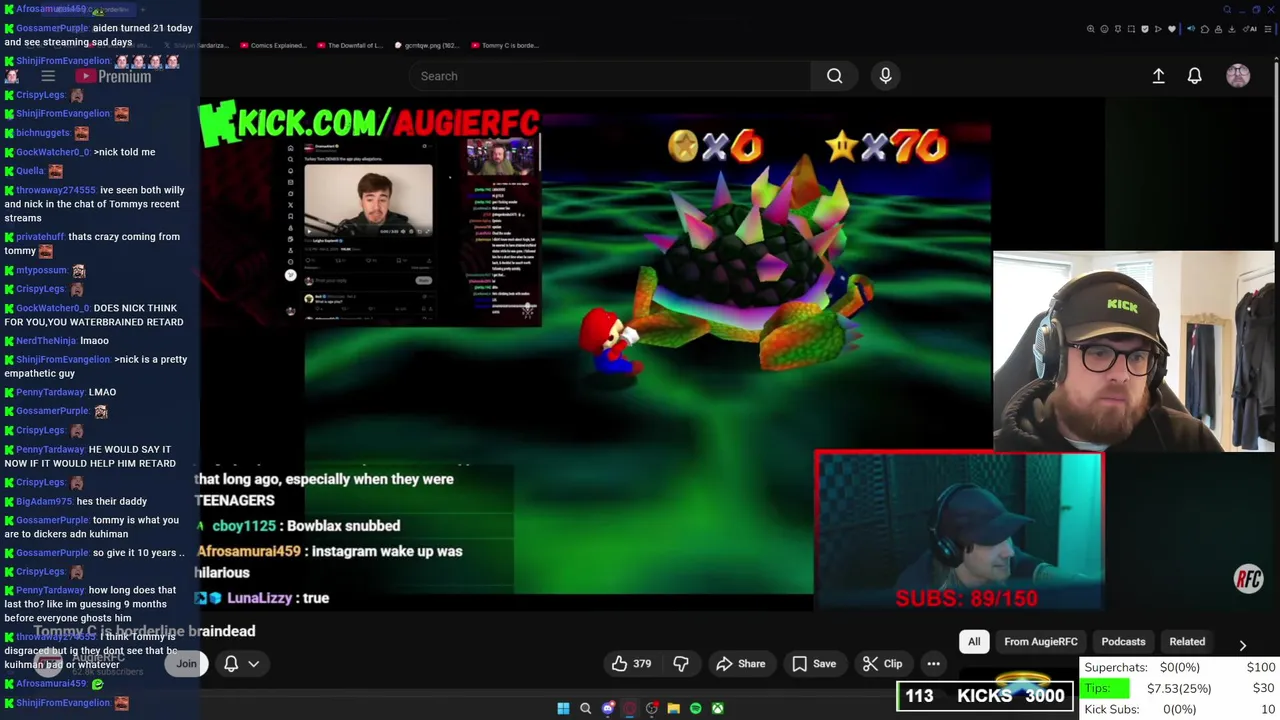
Task: Open browser downloads icon
Action: point(1231,29)
